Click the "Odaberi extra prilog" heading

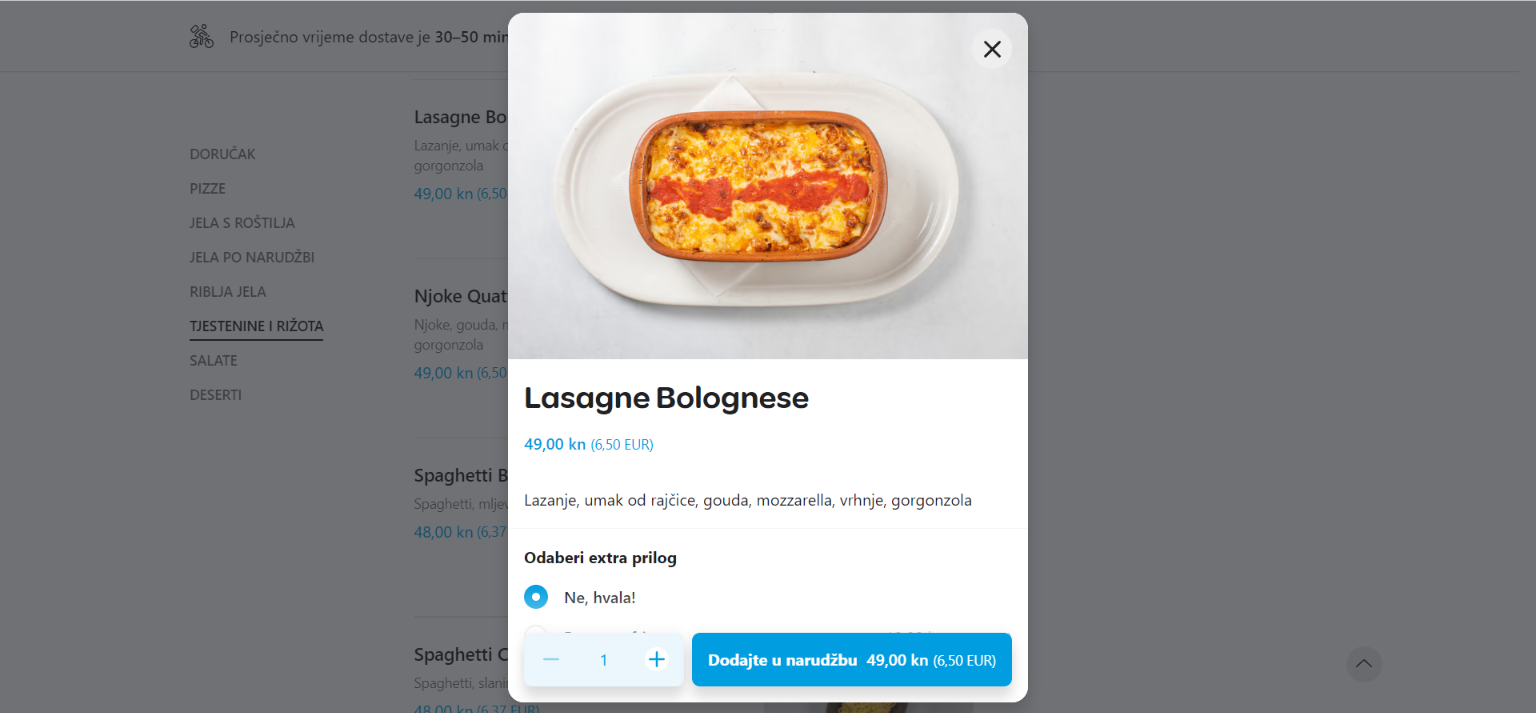[600, 558]
